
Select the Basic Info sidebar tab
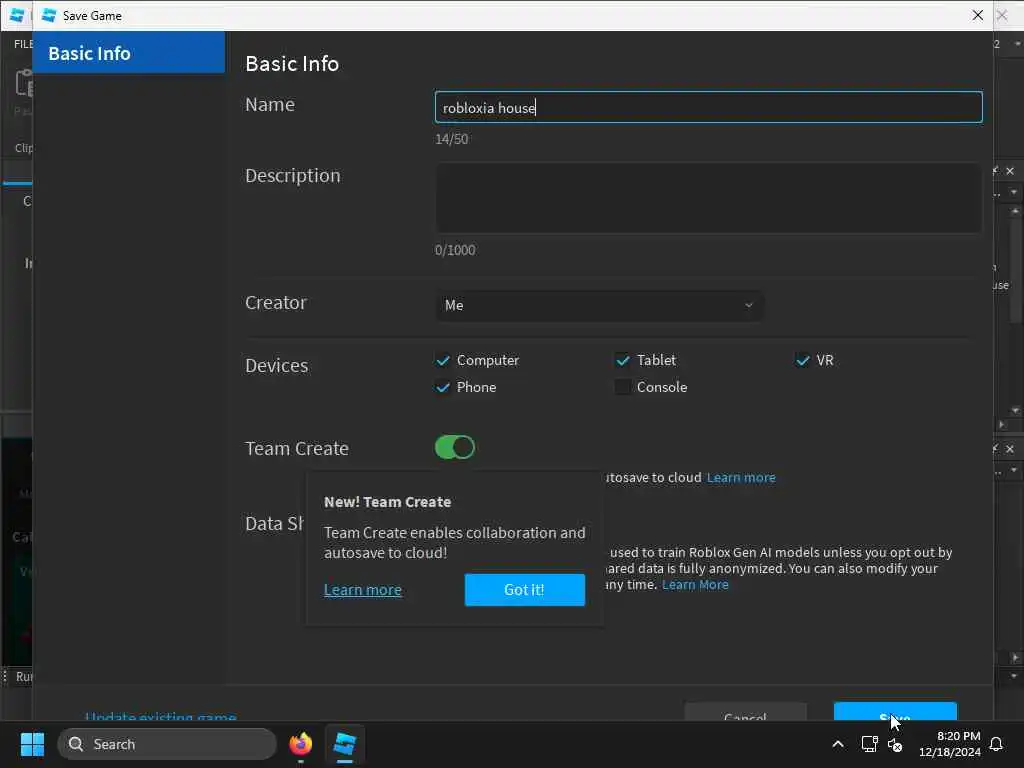click(129, 53)
